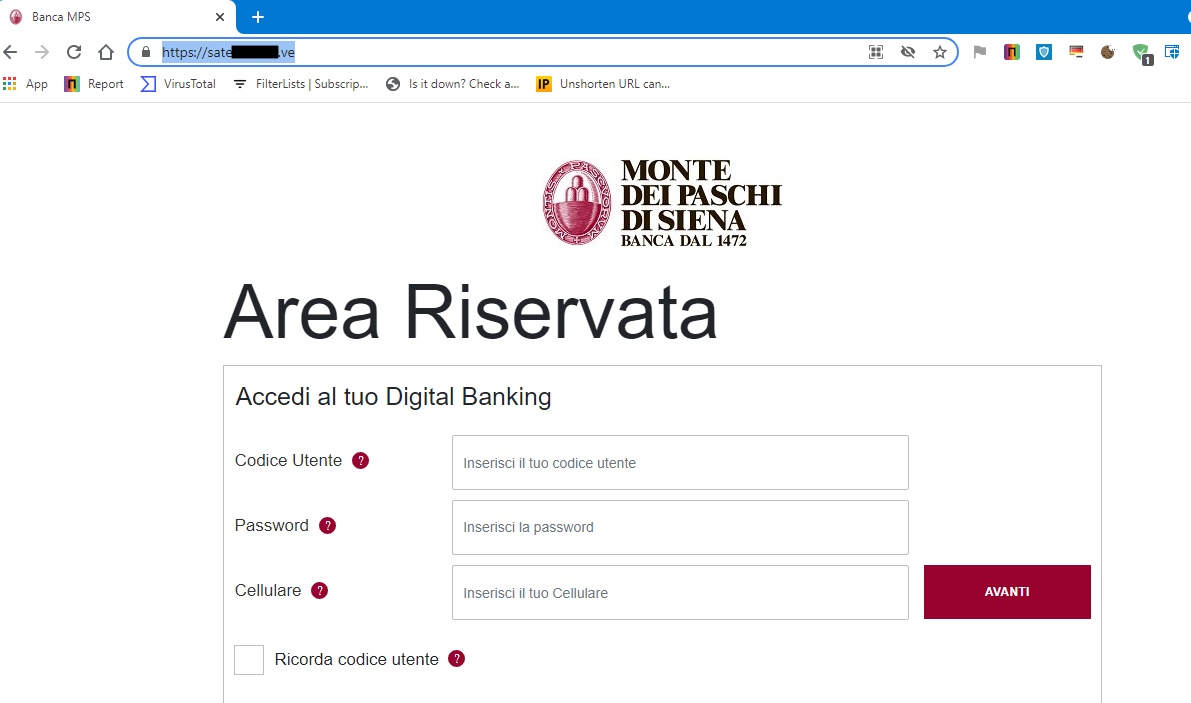Tick the Ricorda codice utente checkbox

249,660
